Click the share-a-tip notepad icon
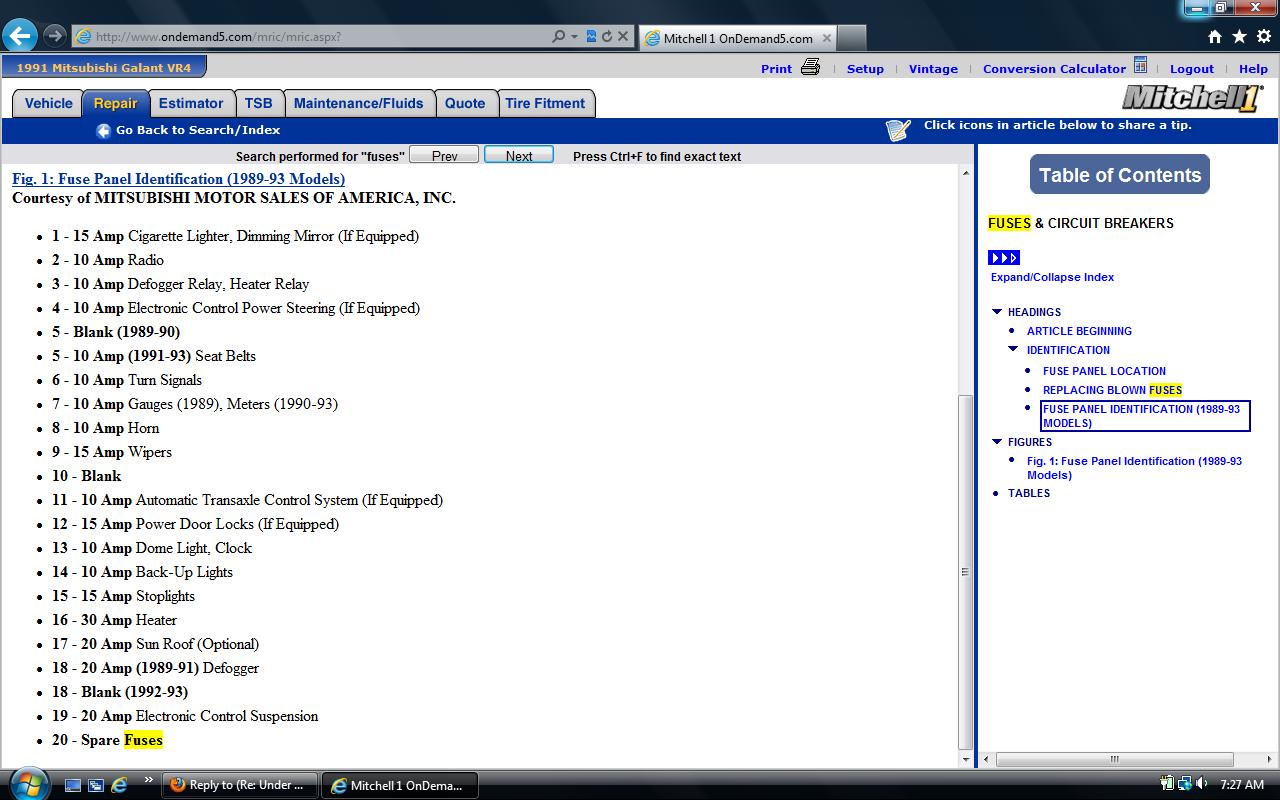The height and width of the screenshot is (800, 1280). pyautogui.click(x=898, y=130)
